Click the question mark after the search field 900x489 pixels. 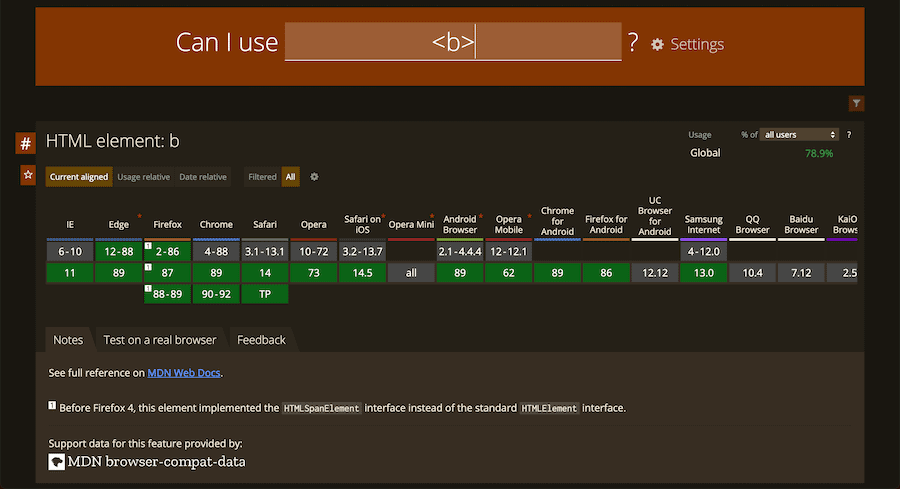tap(632, 43)
